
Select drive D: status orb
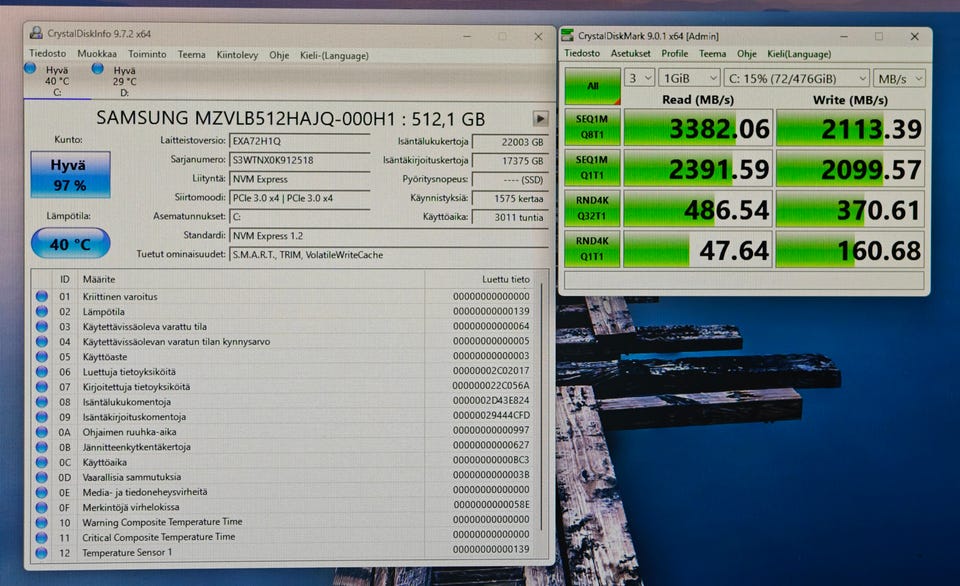pyautogui.click(x=98, y=69)
